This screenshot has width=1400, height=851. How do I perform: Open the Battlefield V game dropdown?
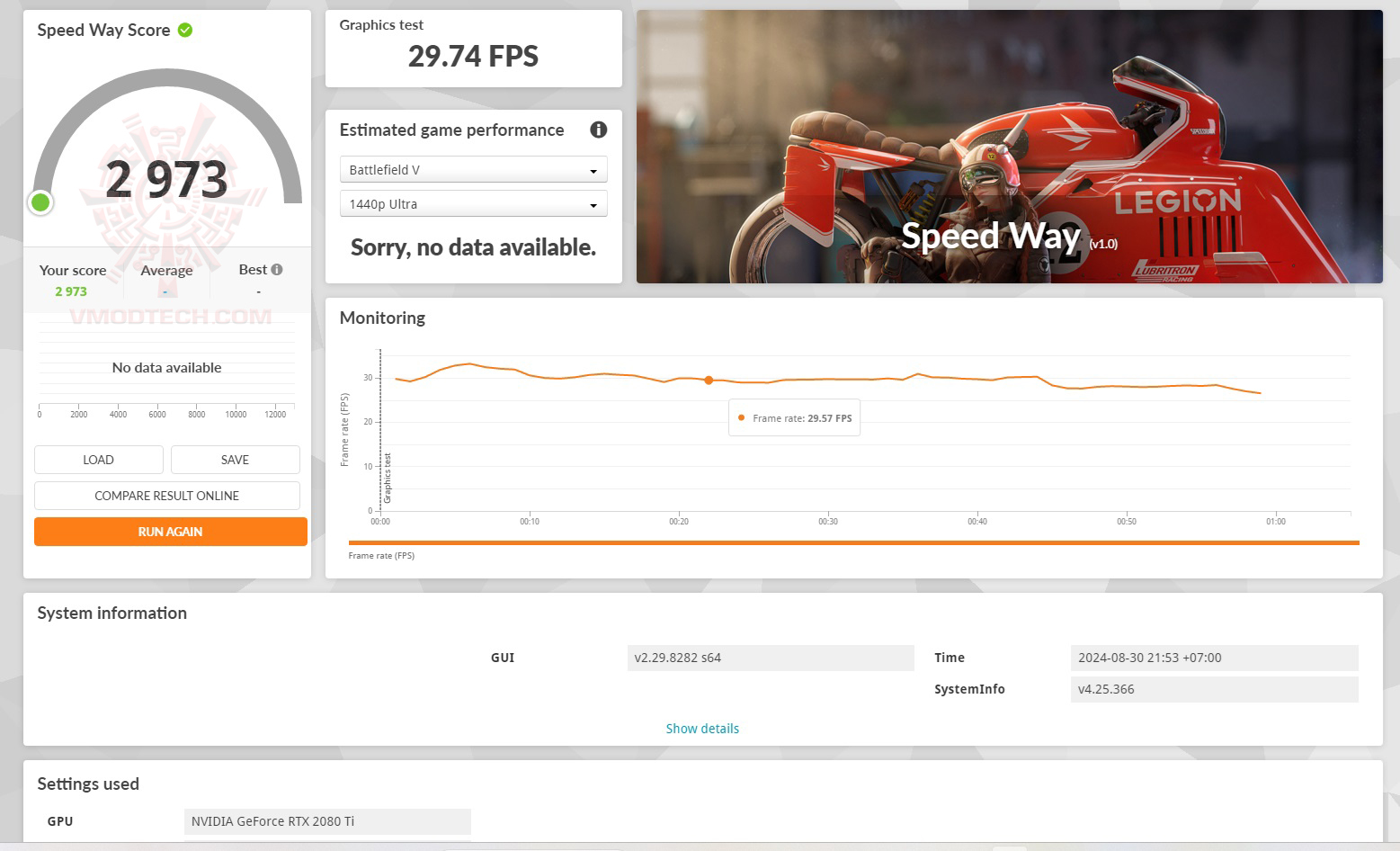[473, 169]
